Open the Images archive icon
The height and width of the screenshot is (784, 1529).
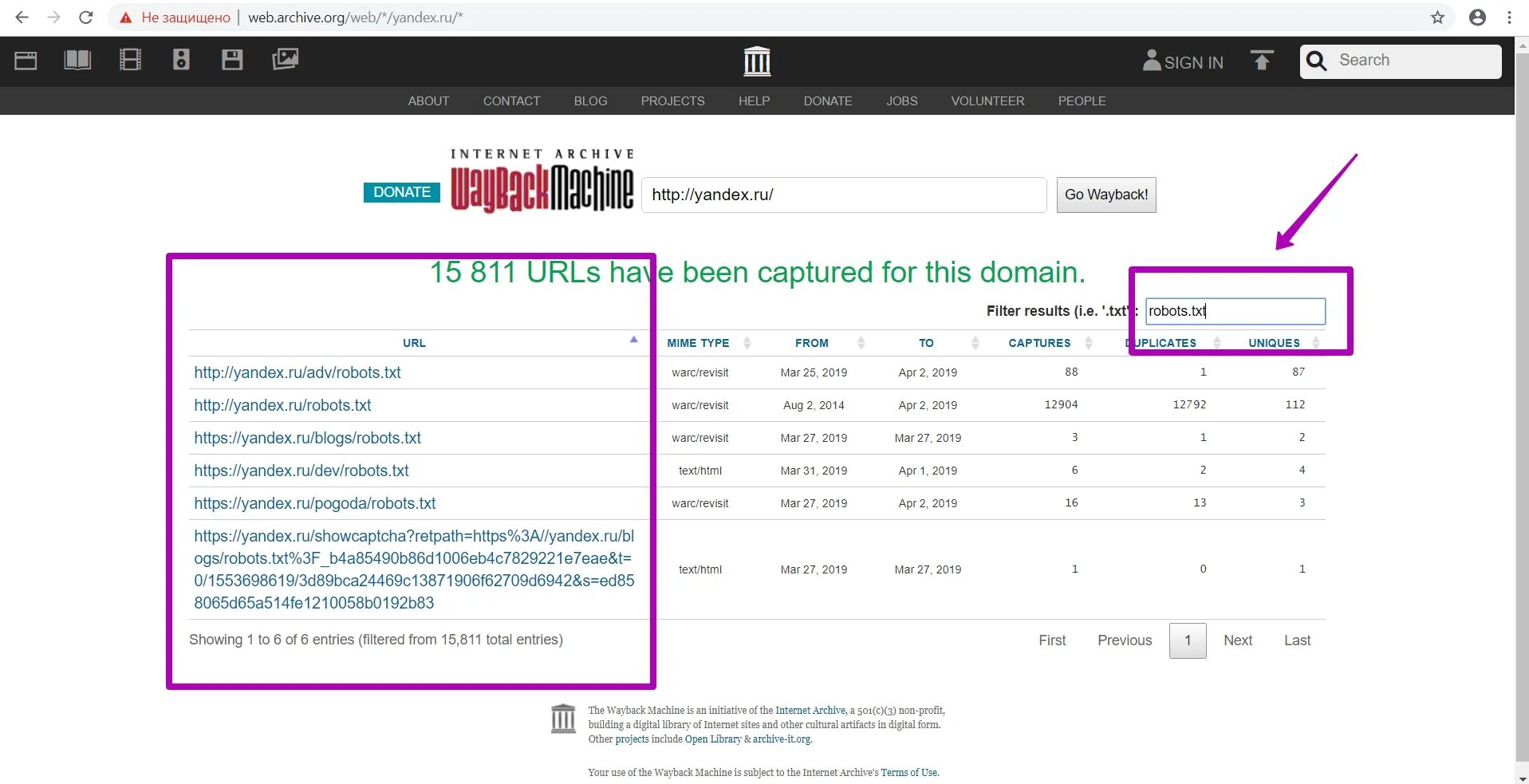(285, 59)
